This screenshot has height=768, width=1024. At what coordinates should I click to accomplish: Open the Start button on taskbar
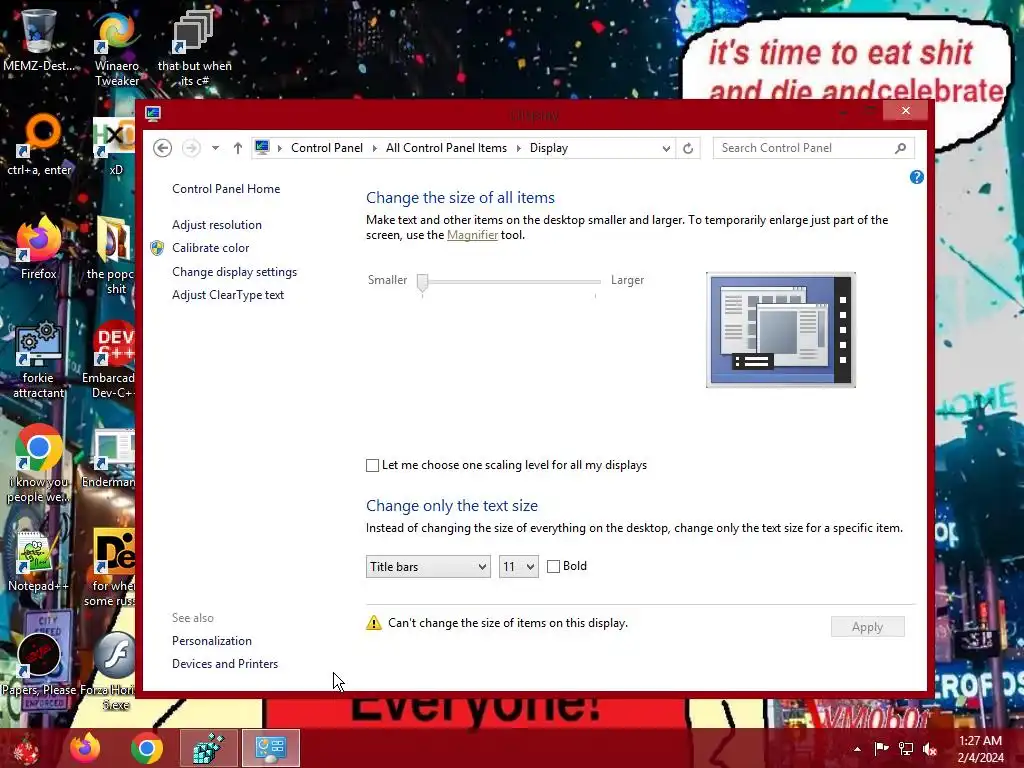click(x=26, y=748)
